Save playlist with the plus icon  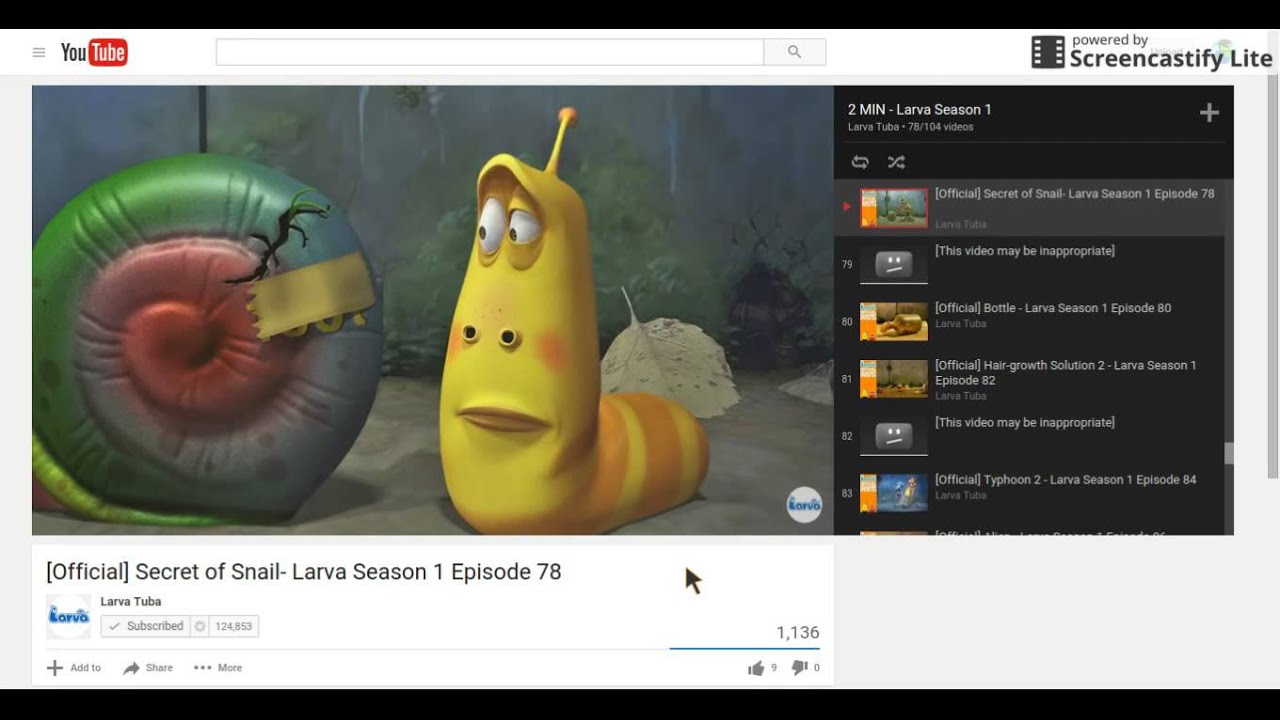tap(1209, 113)
